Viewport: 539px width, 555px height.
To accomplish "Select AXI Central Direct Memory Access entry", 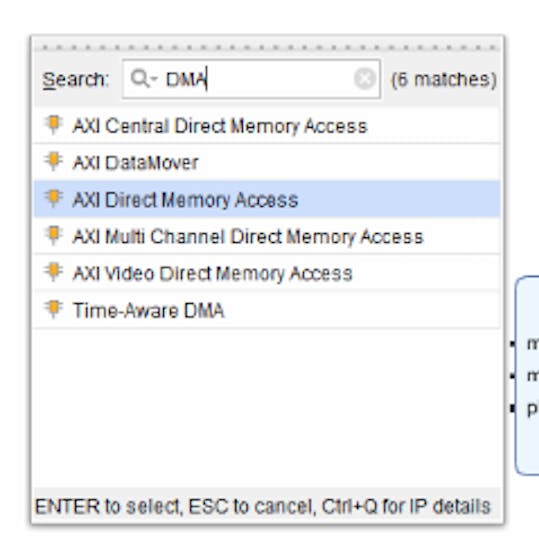I will (267, 126).
